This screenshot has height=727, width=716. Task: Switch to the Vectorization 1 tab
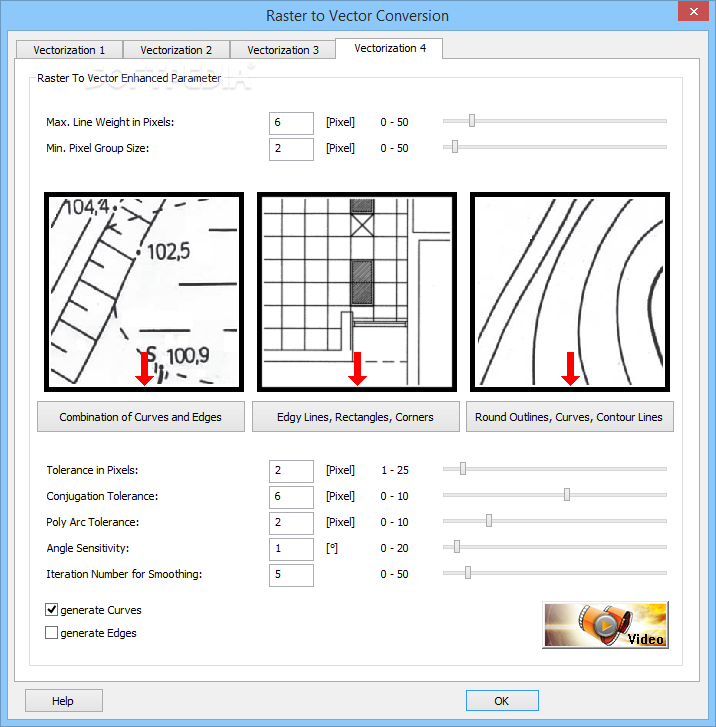point(69,50)
